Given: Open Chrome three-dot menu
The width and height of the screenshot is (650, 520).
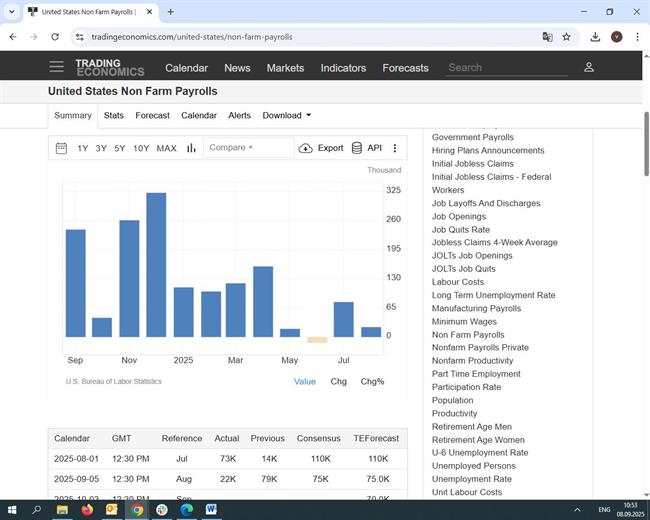Looking at the screenshot, I should pyautogui.click(x=637, y=37).
